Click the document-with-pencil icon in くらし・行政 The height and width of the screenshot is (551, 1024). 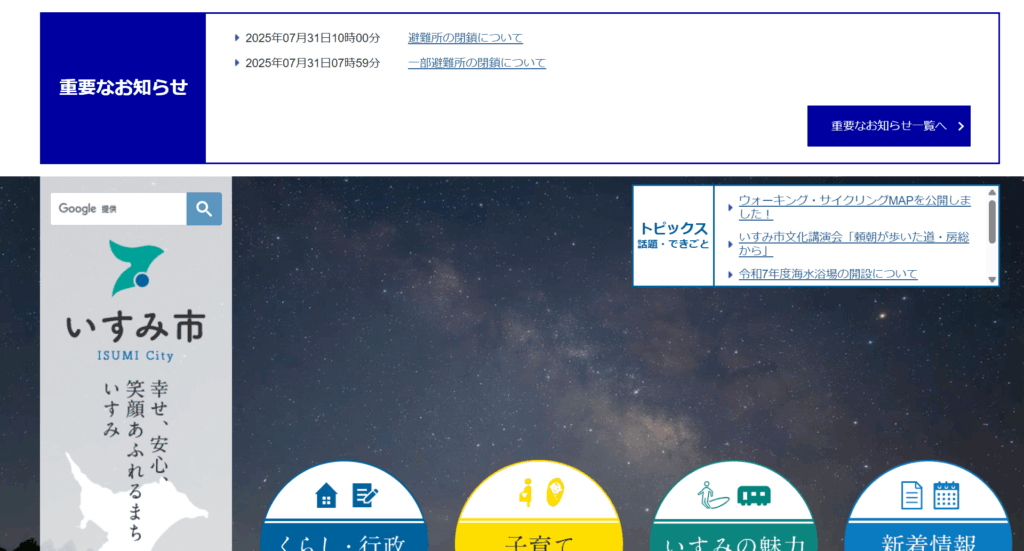coord(364,496)
